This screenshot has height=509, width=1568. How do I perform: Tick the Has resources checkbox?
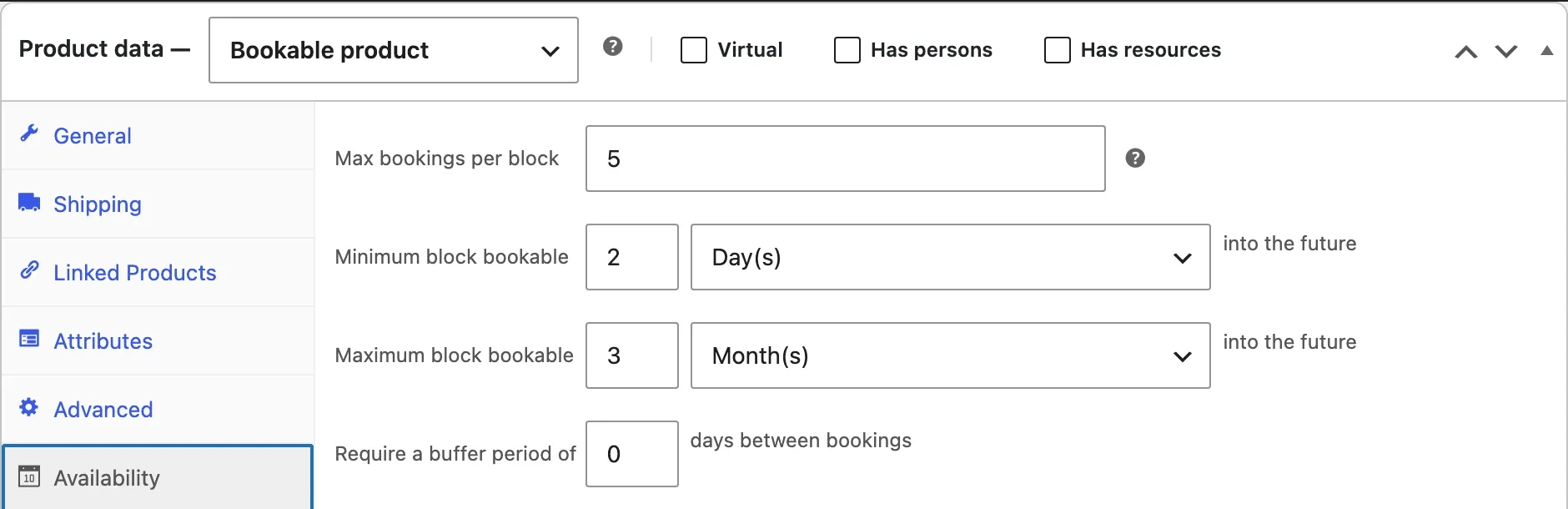point(1058,50)
